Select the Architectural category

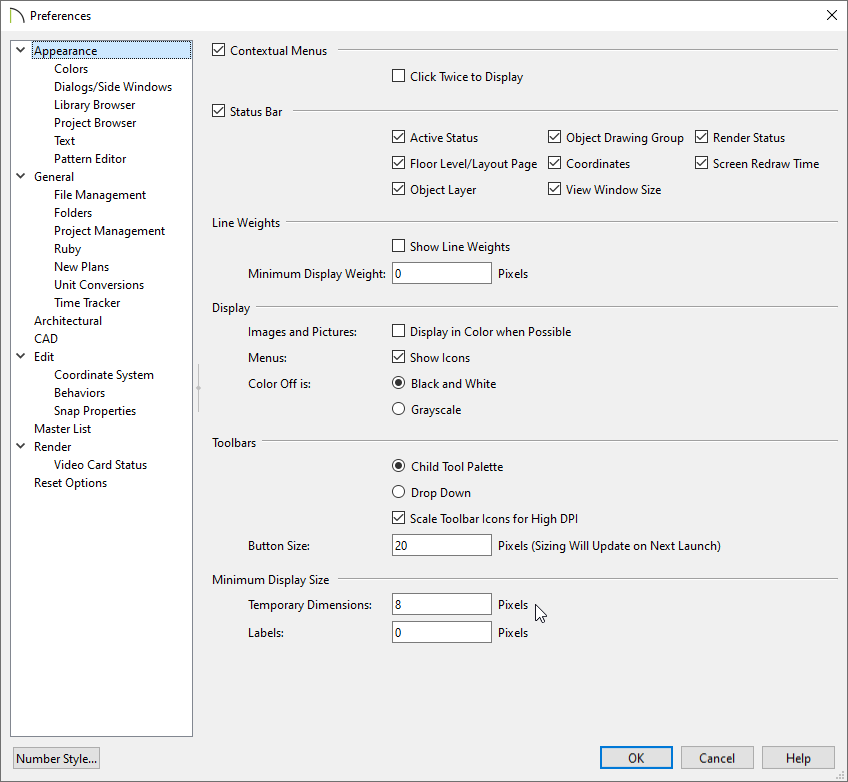(x=68, y=321)
